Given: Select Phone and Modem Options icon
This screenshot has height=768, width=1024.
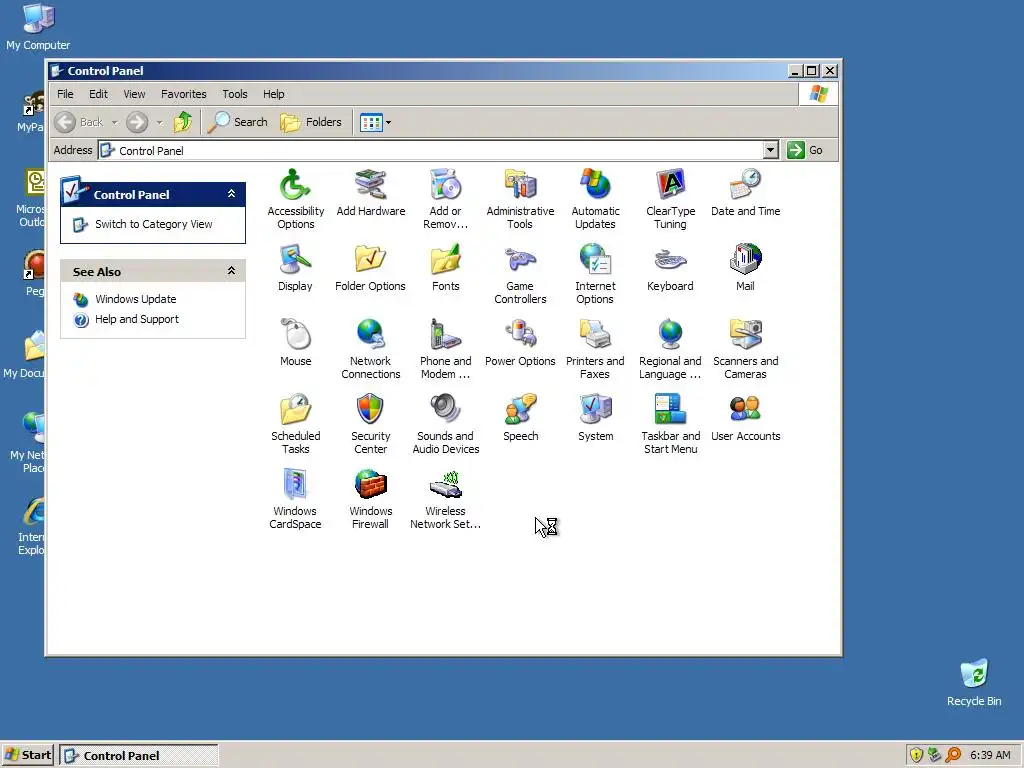Looking at the screenshot, I should tap(445, 335).
